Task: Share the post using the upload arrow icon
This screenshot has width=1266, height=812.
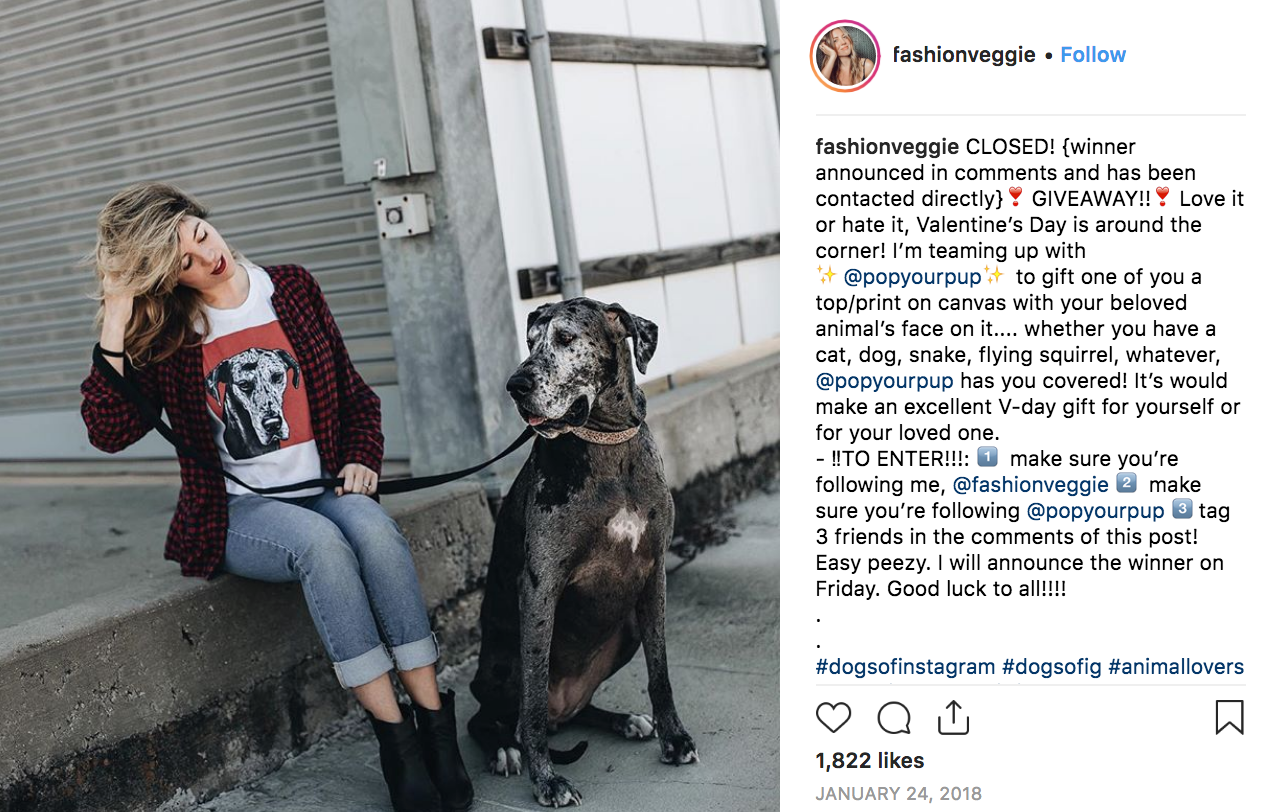Action: tap(953, 717)
